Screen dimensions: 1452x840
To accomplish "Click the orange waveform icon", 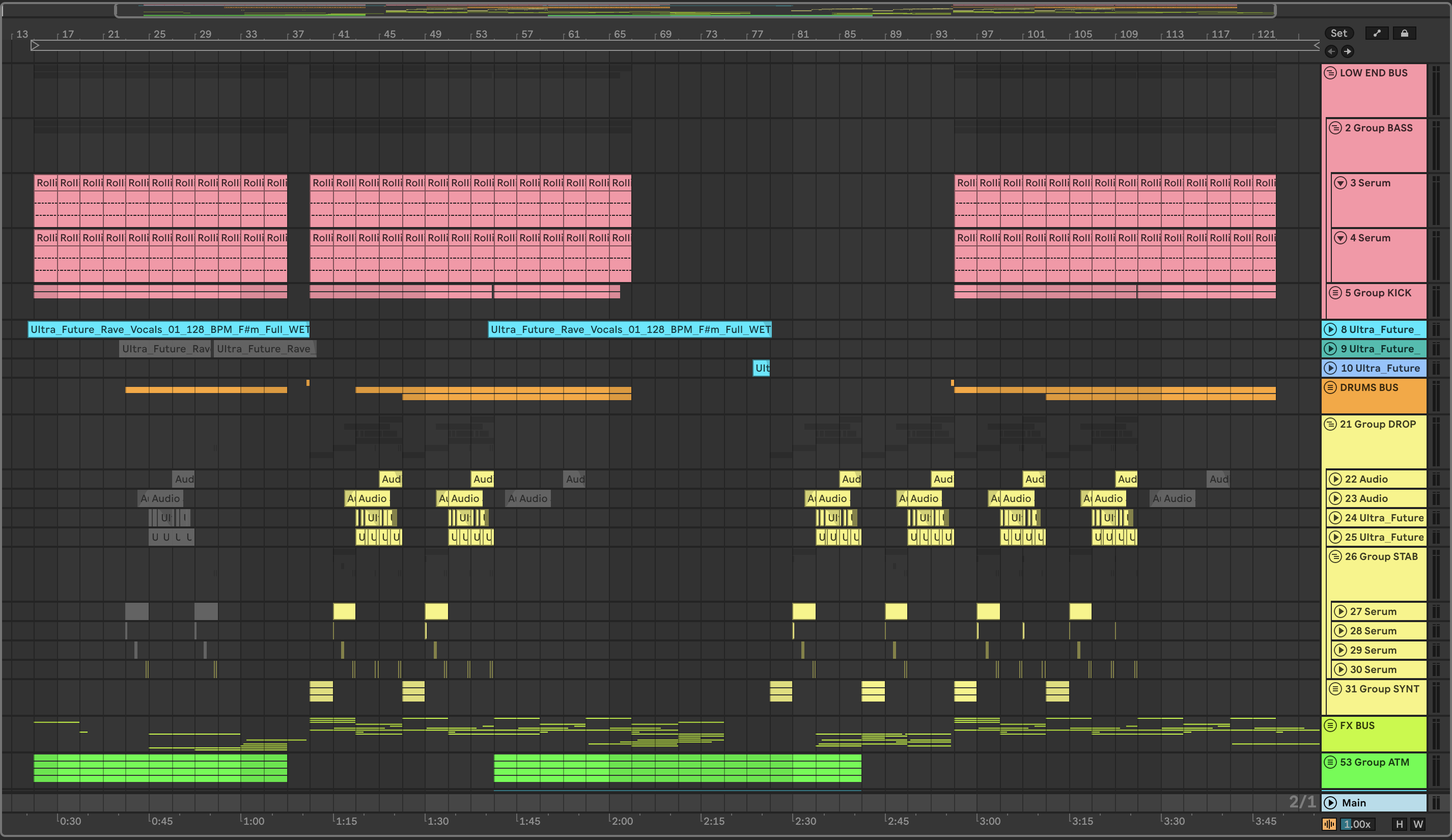I will tap(1329, 824).
